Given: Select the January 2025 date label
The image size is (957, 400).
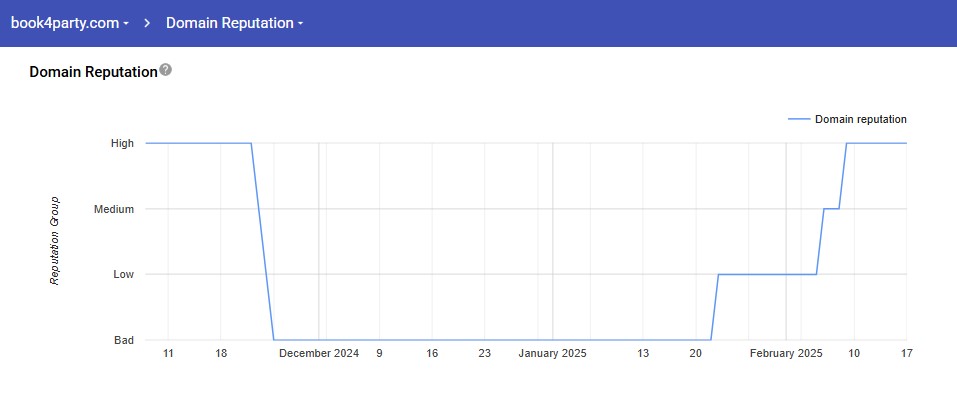Looking at the screenshot, I should (x=552, y=353).
